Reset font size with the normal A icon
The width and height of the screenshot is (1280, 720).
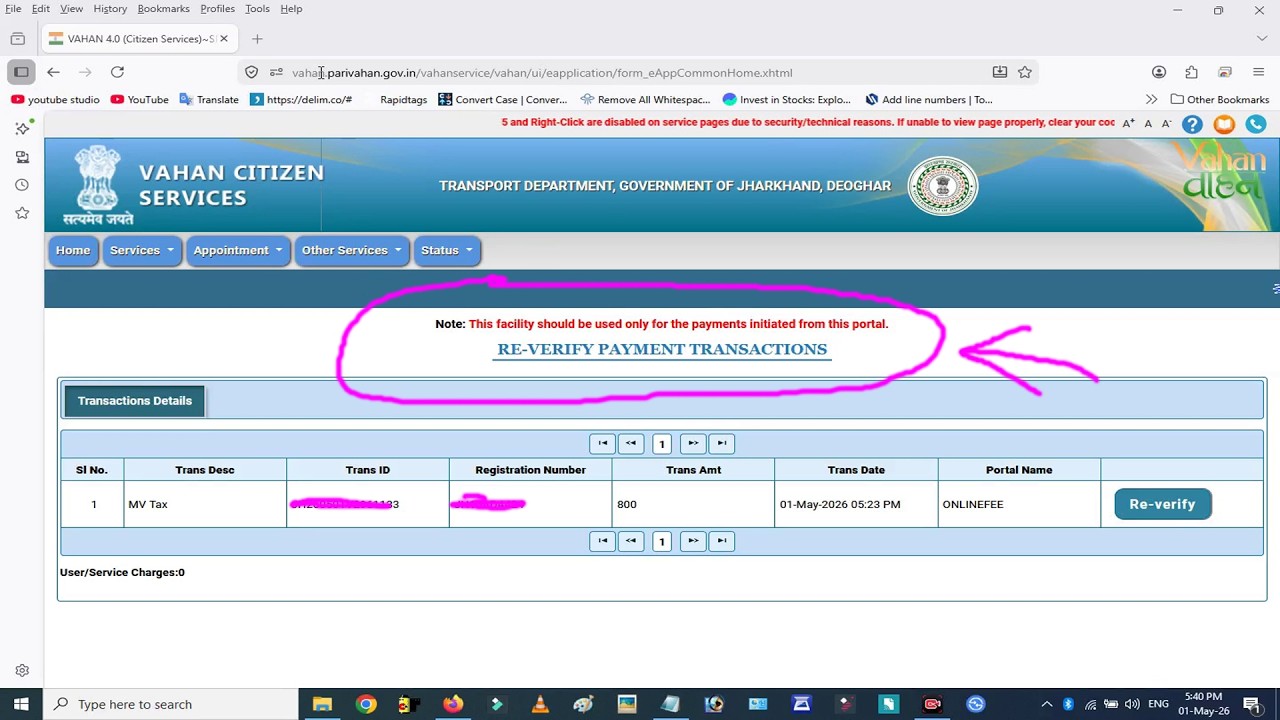[1148, 123]
